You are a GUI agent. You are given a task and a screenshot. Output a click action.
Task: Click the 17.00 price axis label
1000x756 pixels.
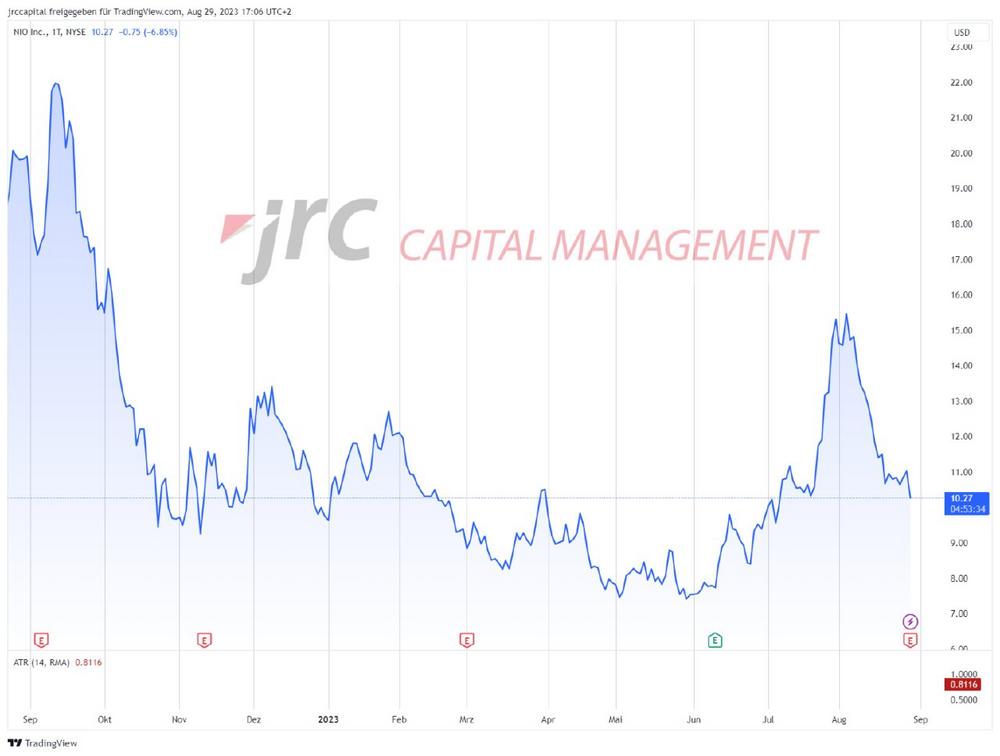click(x=961, y=260)
